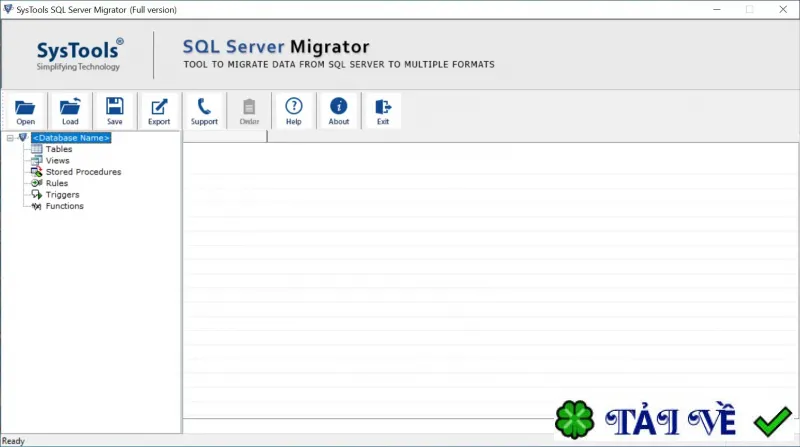Viewport: 800px width, 447px height.
Task: Select Views in the tree
Action: [x=57, y=160]
